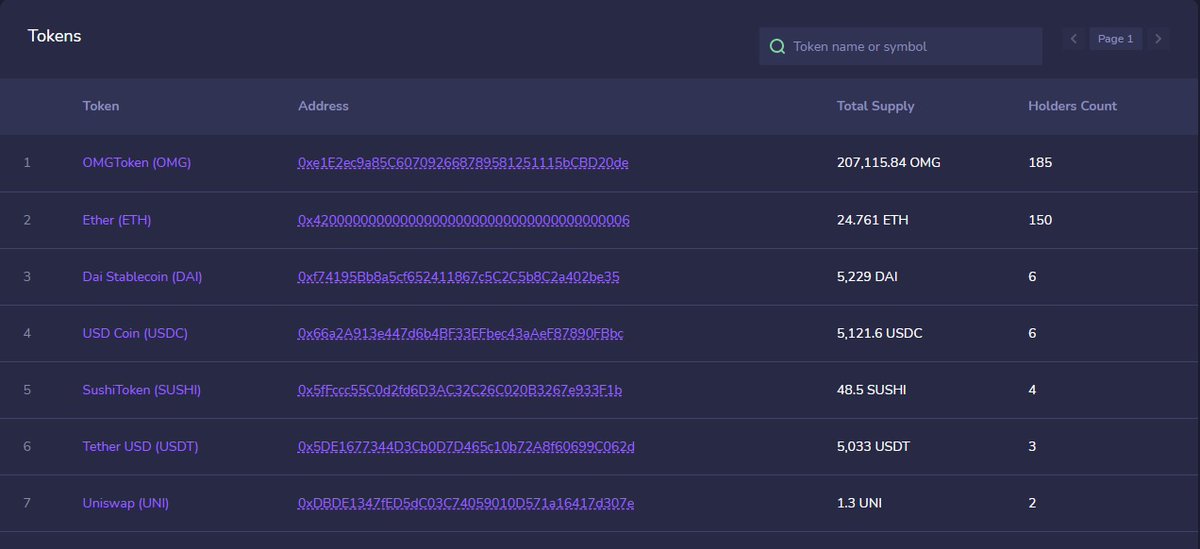Select total supply 5,033 USDT
The image size is (1200, 549).
(x=874, y=447)
